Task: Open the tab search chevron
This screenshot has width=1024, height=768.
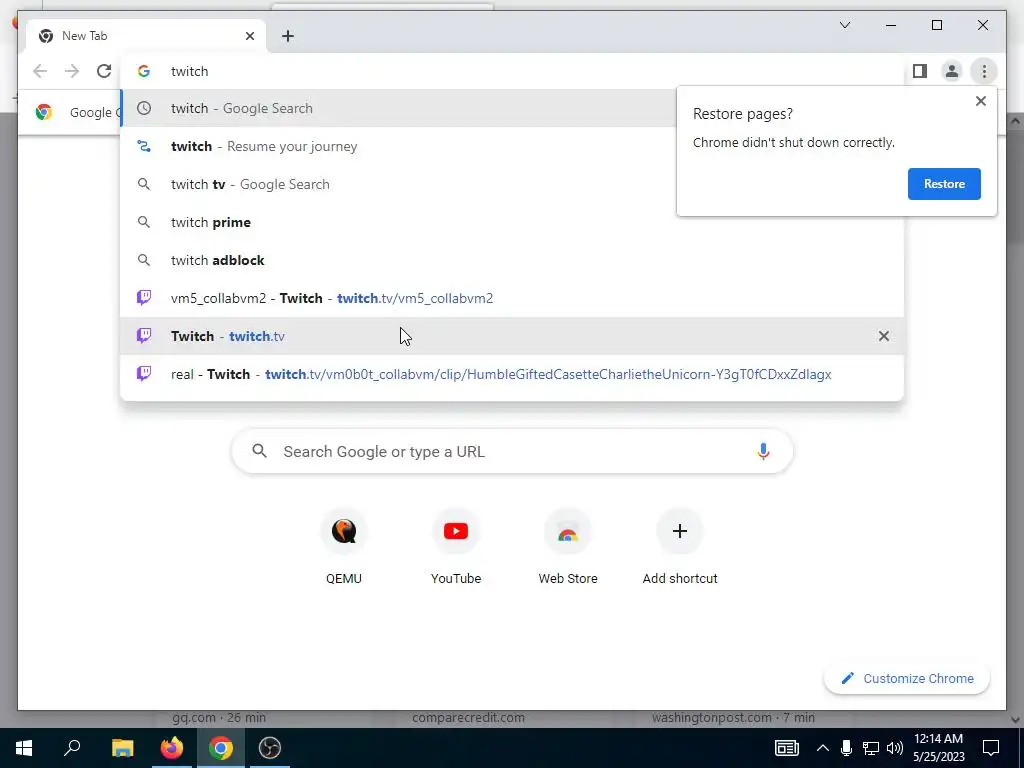Action: pos(844,25)
